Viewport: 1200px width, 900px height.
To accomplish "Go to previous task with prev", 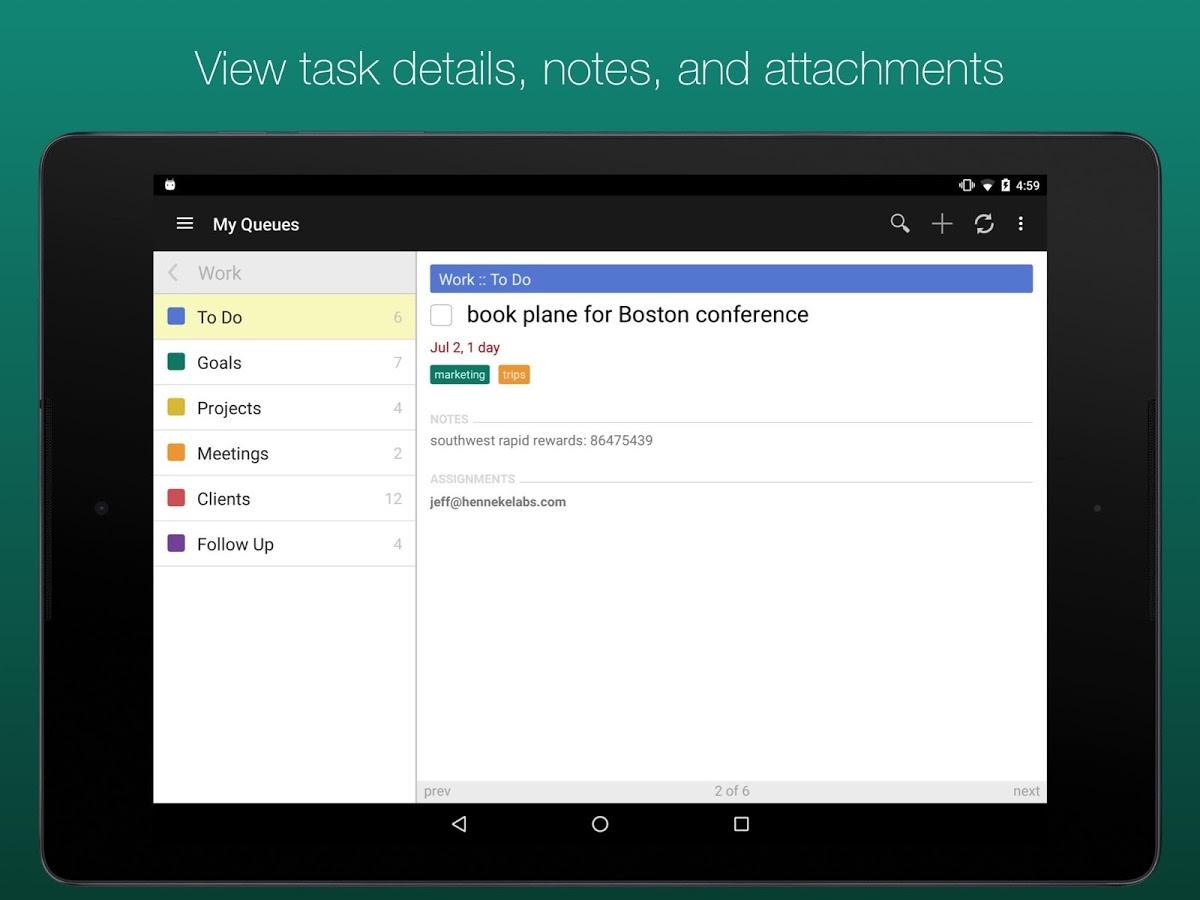I will (437, 791).
